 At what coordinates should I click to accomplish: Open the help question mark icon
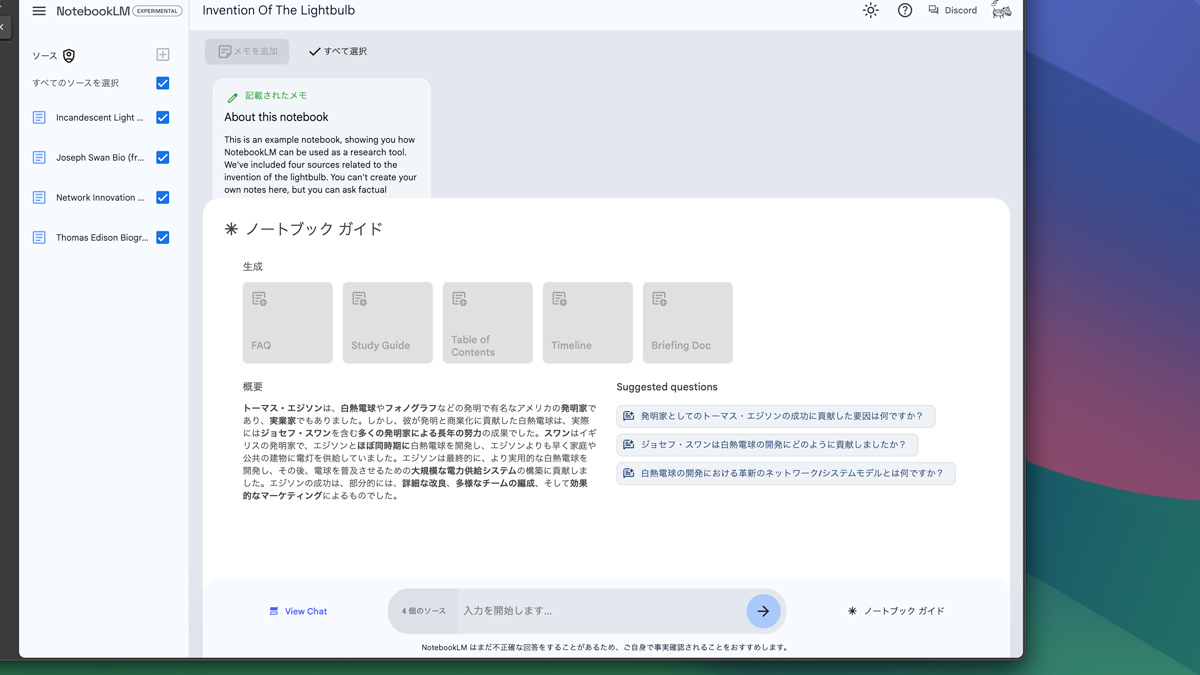point(905,11)
